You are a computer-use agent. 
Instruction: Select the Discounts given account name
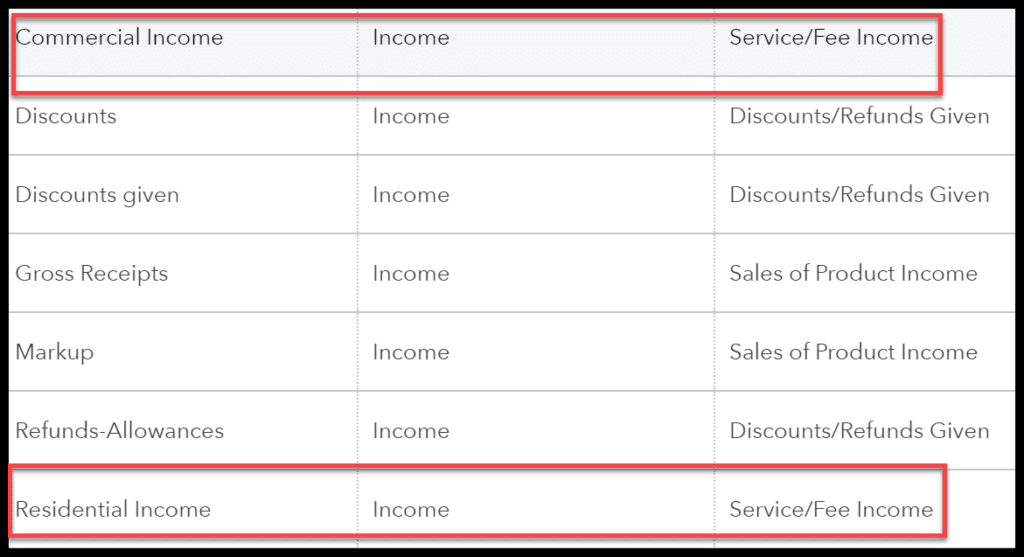click(97, 195)
